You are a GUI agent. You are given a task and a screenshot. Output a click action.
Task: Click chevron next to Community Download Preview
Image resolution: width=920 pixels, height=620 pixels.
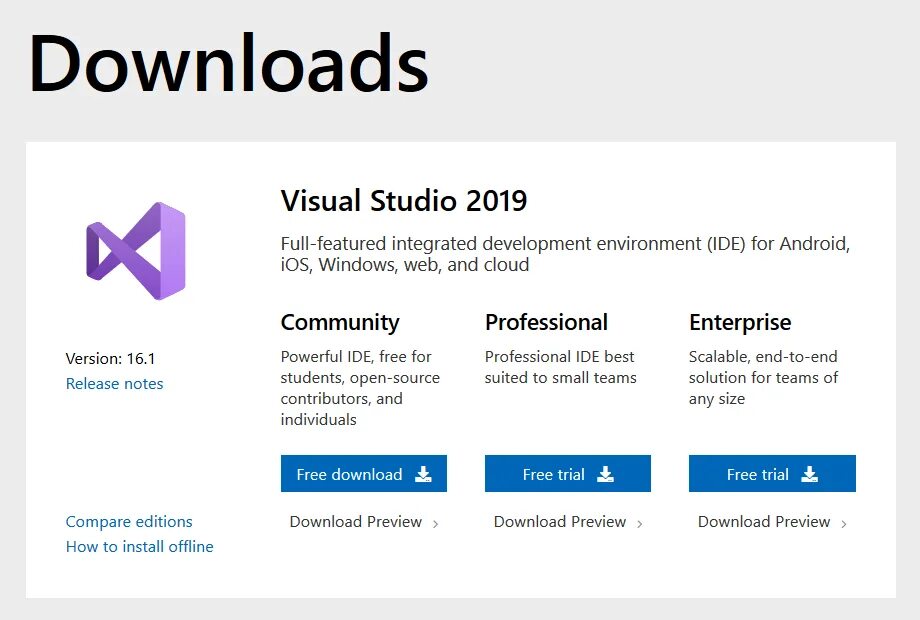pyautogui.click(x=435, y=524)
